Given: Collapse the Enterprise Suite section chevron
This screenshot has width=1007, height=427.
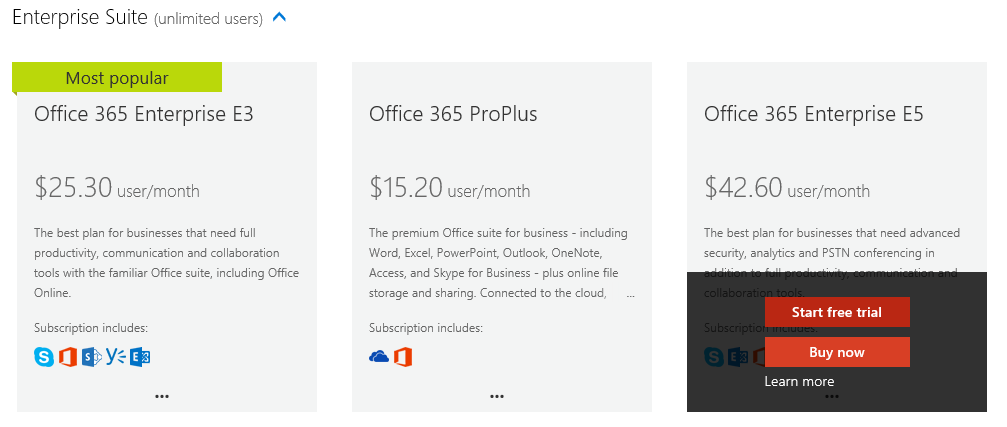Looking at the screenshot, I should (280, 18).
